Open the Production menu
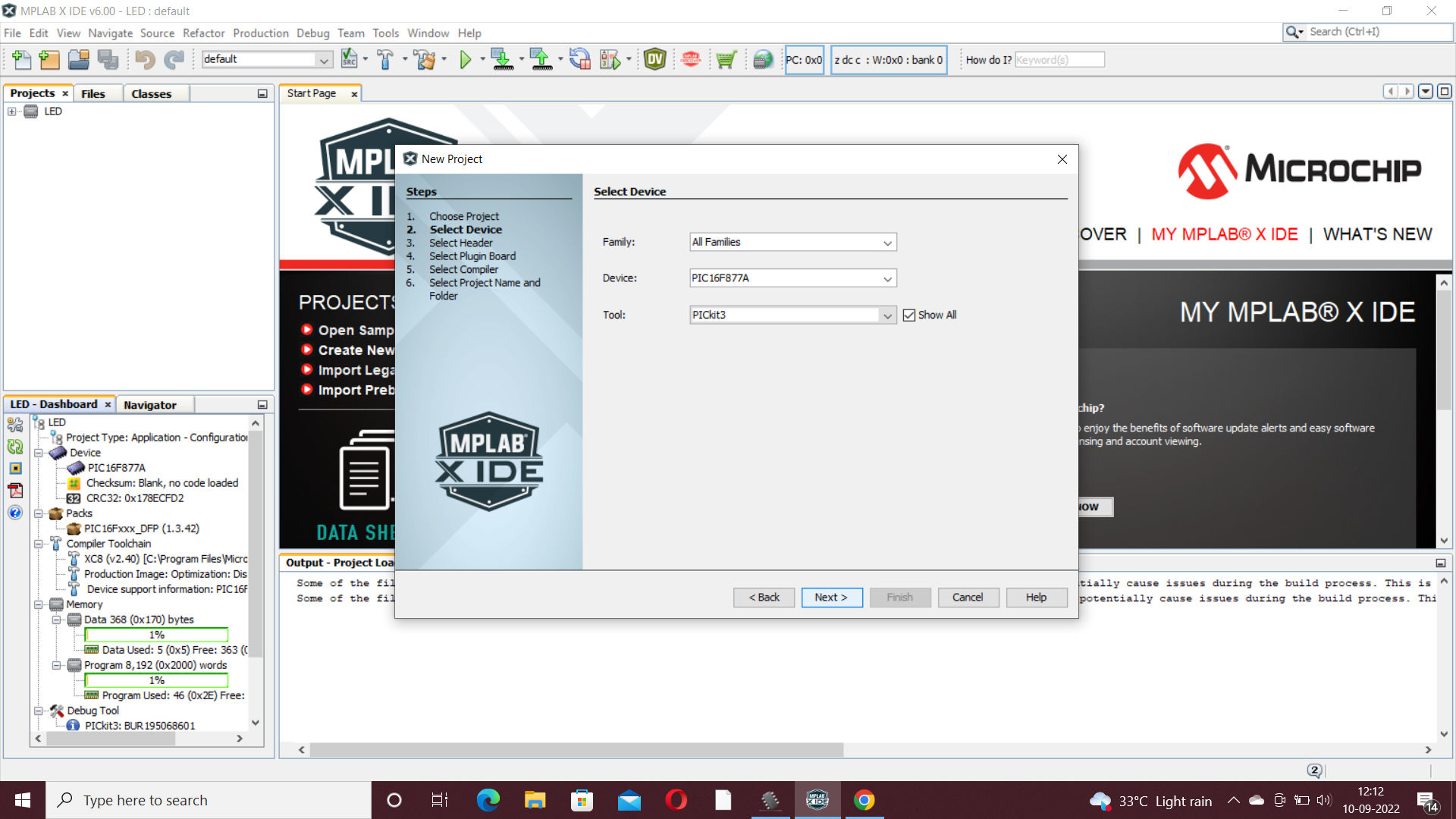 260,33
